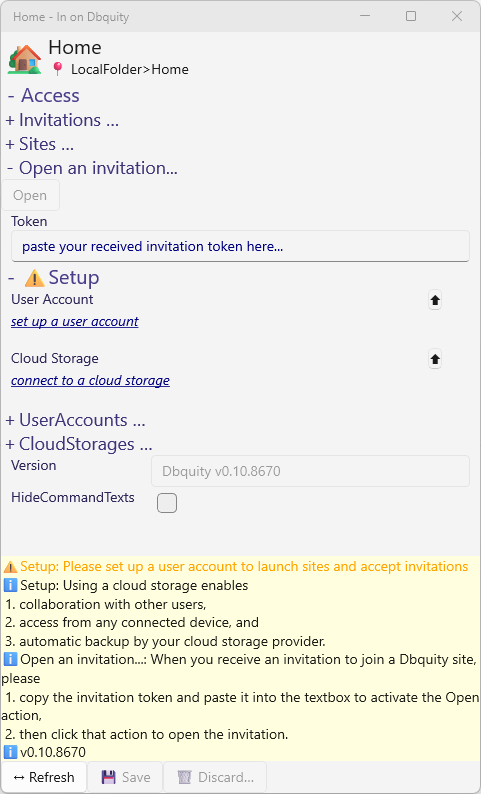Follow the connect to a cloud storage link
Screen dimensions: 481x794
(90, 381)
